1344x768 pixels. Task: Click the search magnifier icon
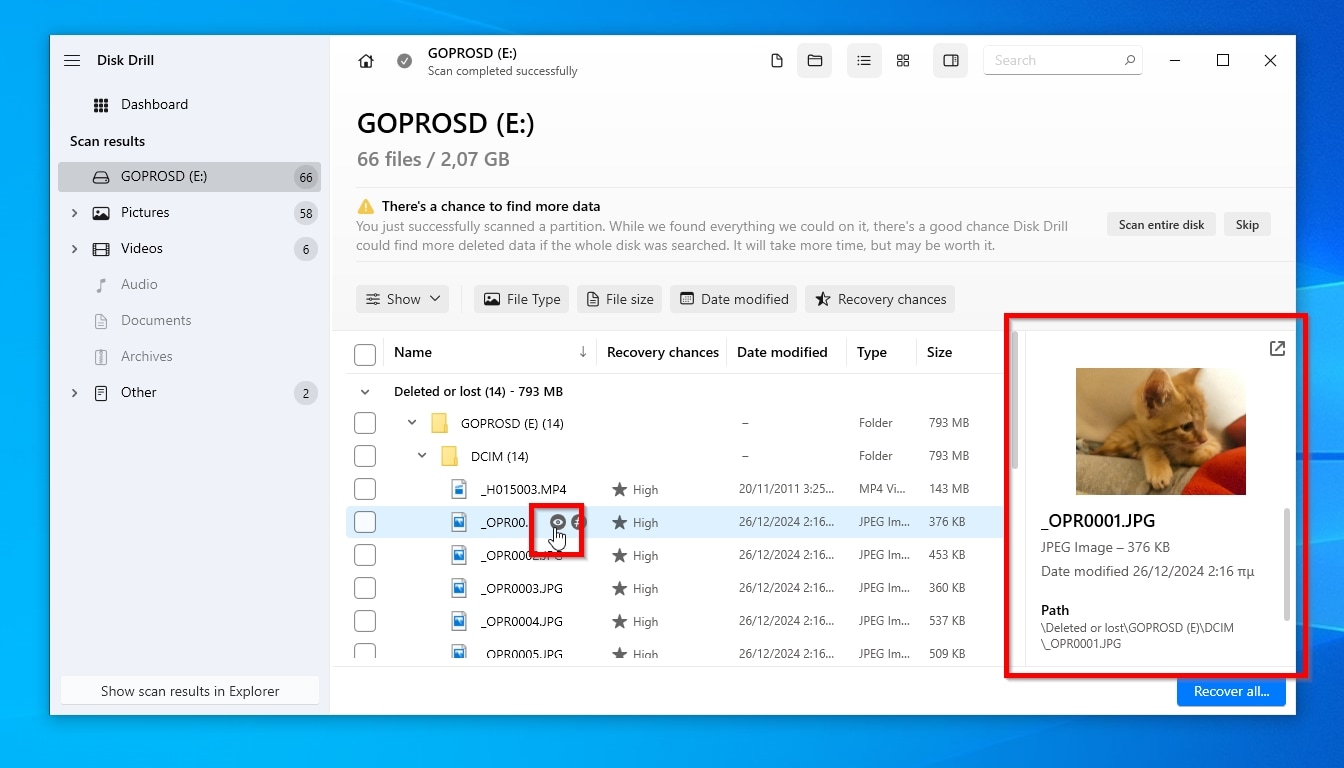pos(1129,60)
